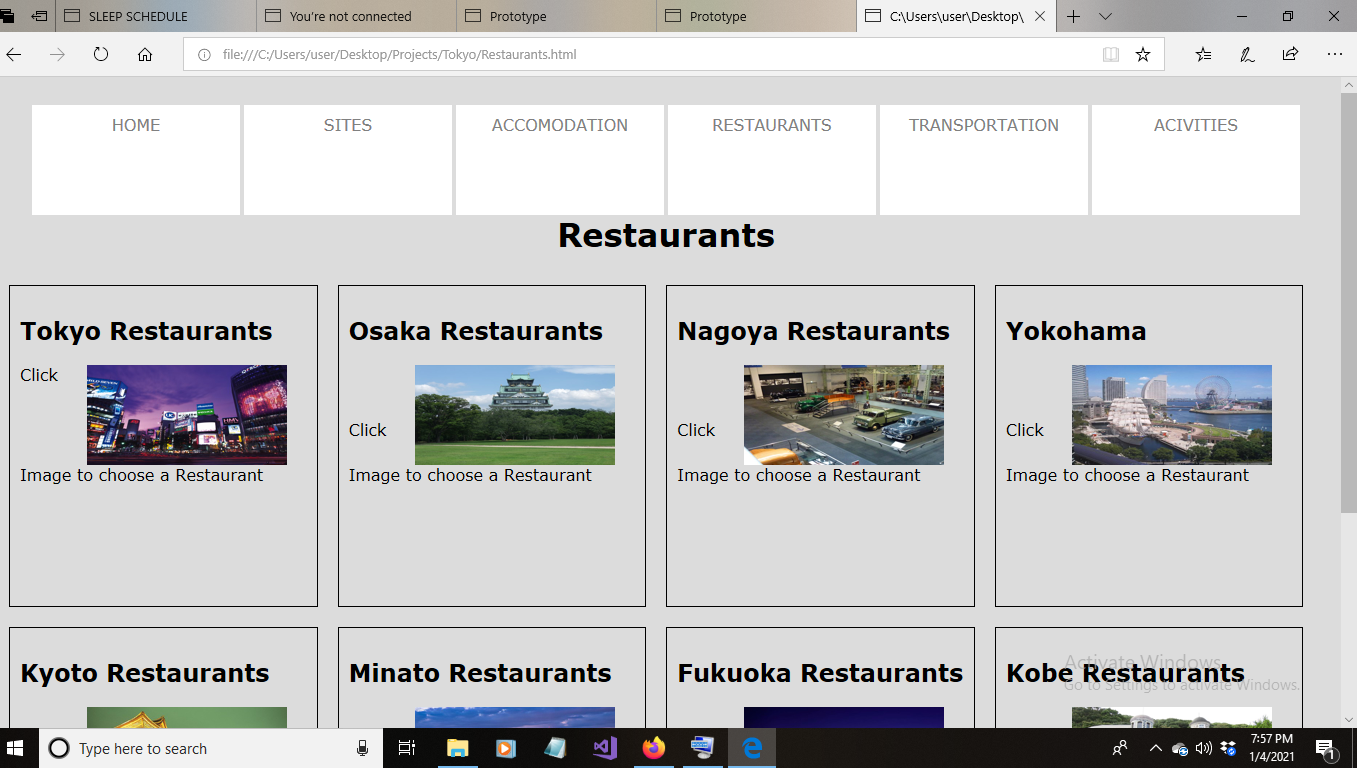Image resolution: width=1357 pixels, height=768 pixels.
Task: Open the 7:57 PM clock and calendar
Action: [x=1271, y=748]
